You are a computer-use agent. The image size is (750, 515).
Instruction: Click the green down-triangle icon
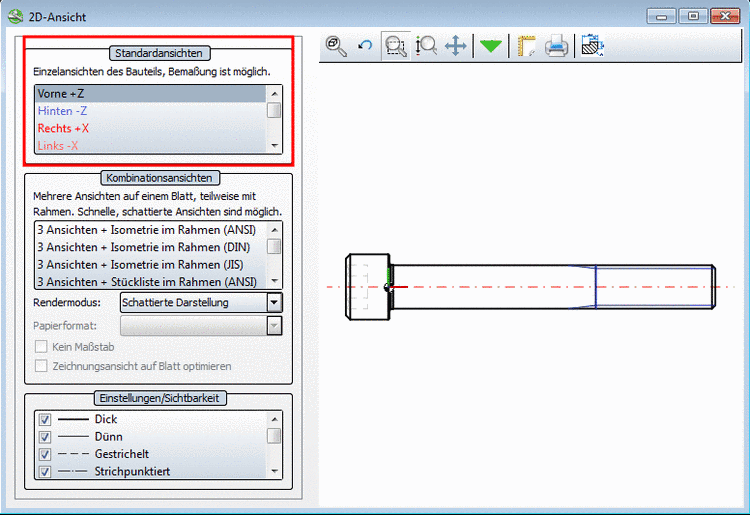tap(491, 46)
